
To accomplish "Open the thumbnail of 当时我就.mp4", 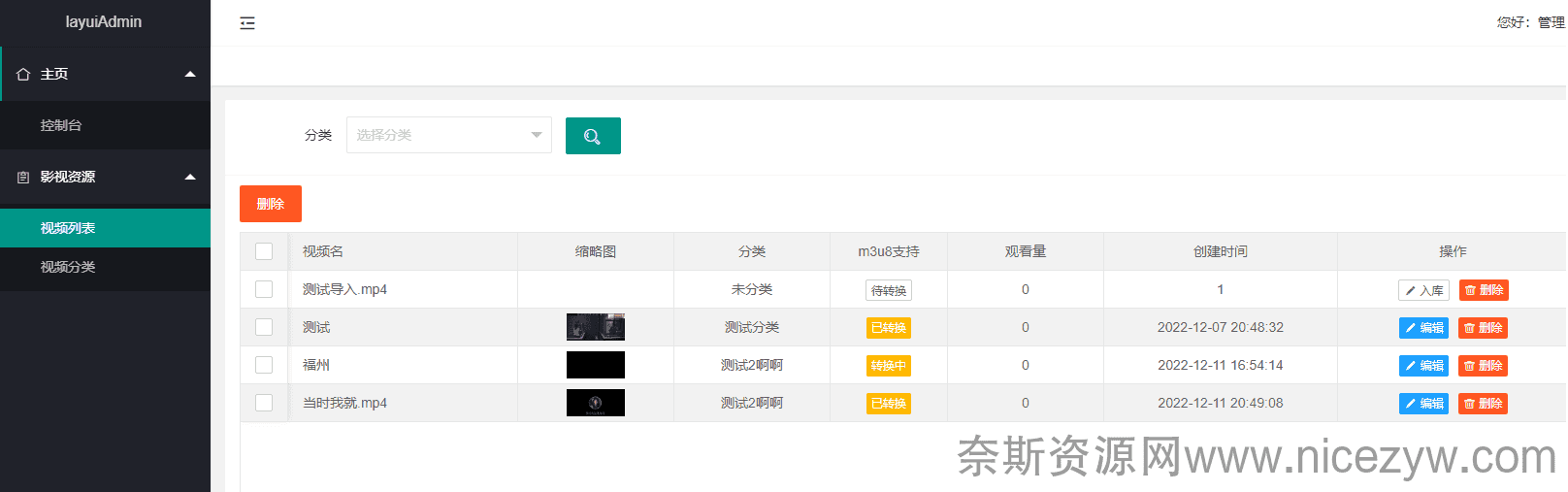I will 596,403.
